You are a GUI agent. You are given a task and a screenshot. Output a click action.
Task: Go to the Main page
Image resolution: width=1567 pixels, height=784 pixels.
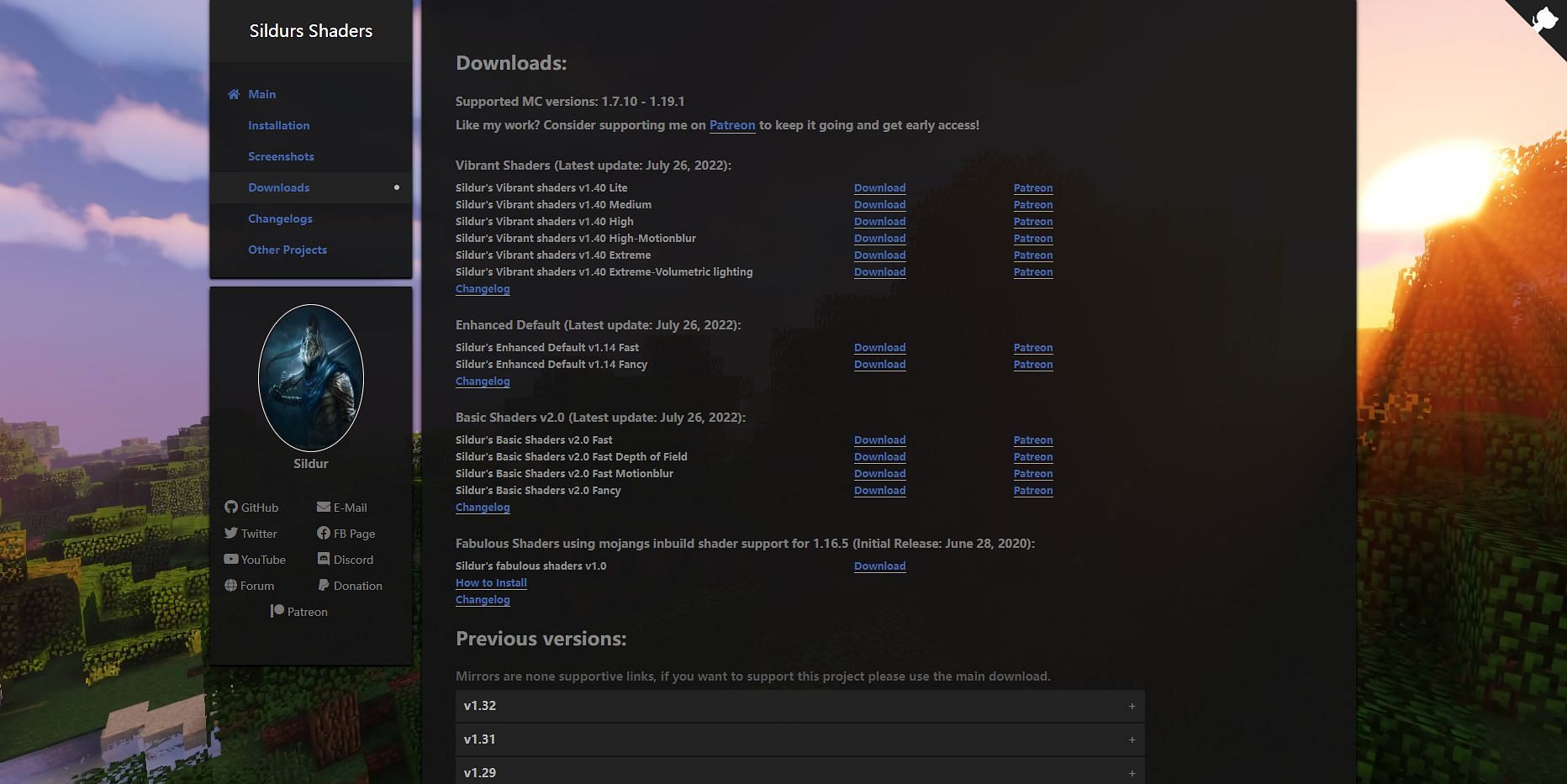pos(261,94)
